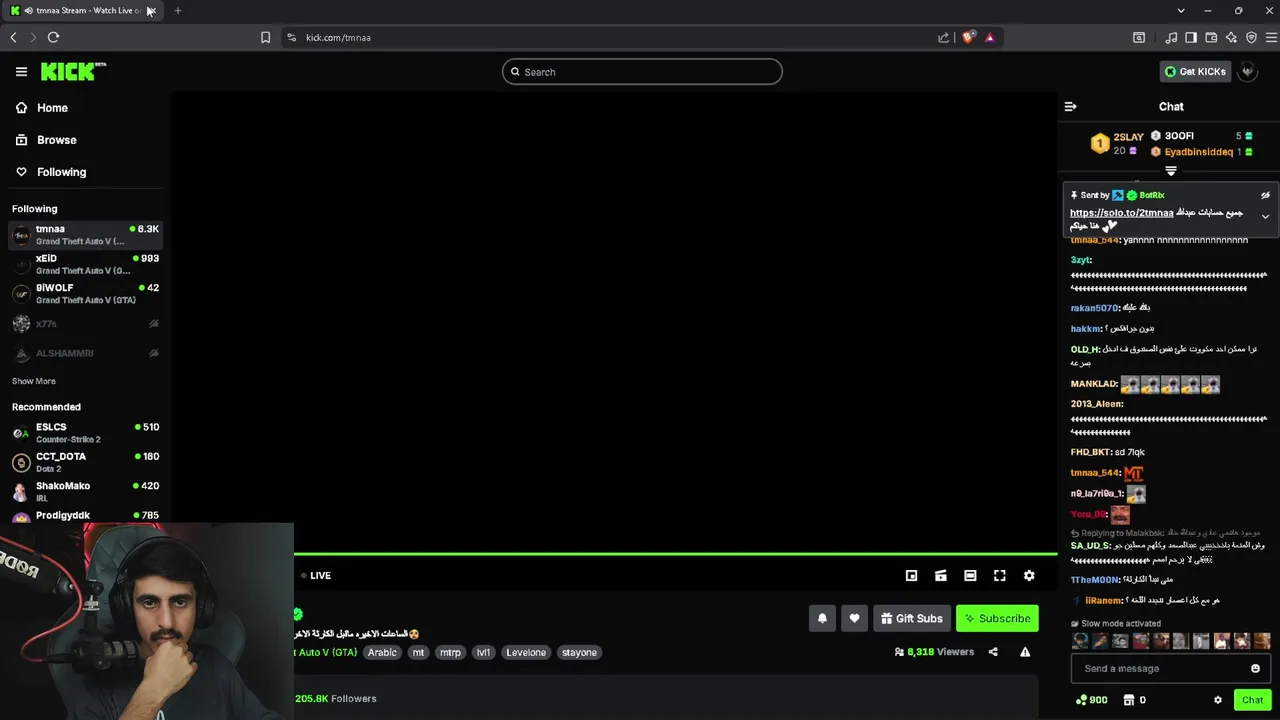Click the Get KICKs button

coord(1195,72)
